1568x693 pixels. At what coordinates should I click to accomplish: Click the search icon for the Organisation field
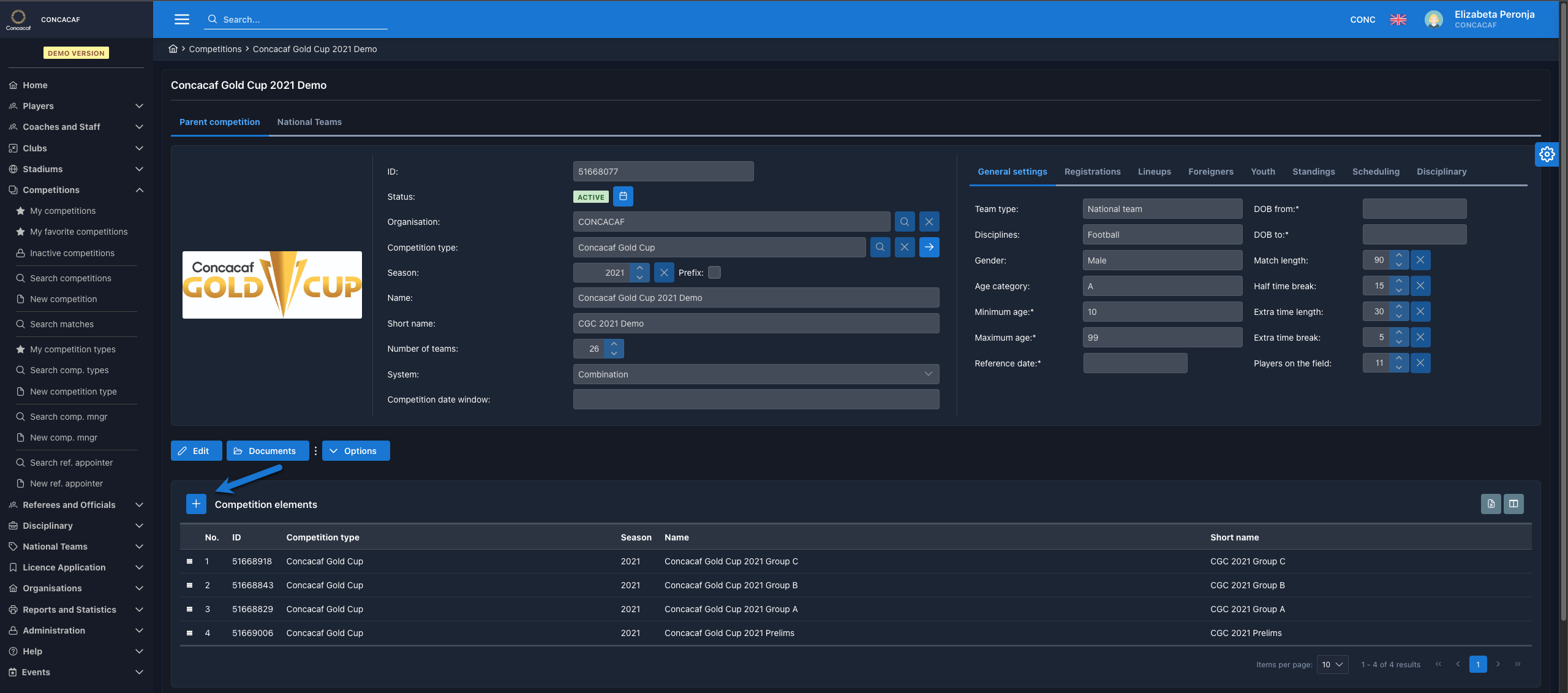[904, 222]
